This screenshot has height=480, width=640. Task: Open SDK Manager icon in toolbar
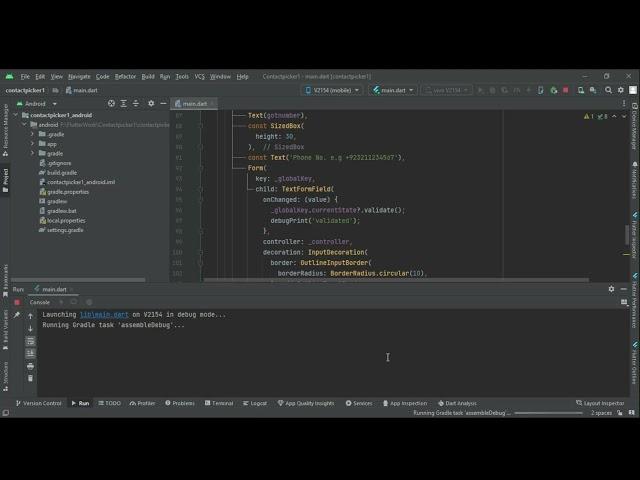(x=593, y=90)
